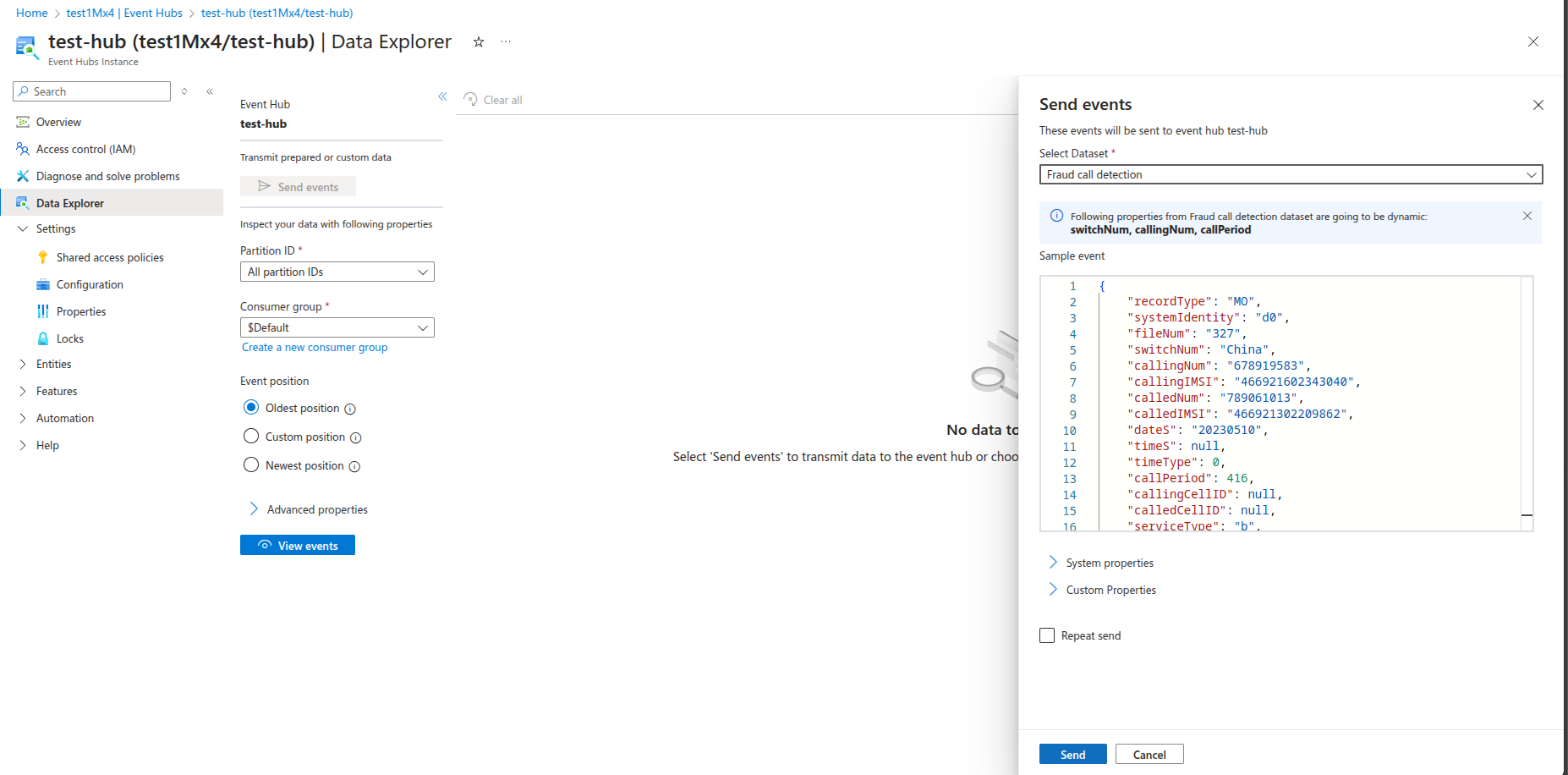Click Create a new consumer group link

coord(315,347)
